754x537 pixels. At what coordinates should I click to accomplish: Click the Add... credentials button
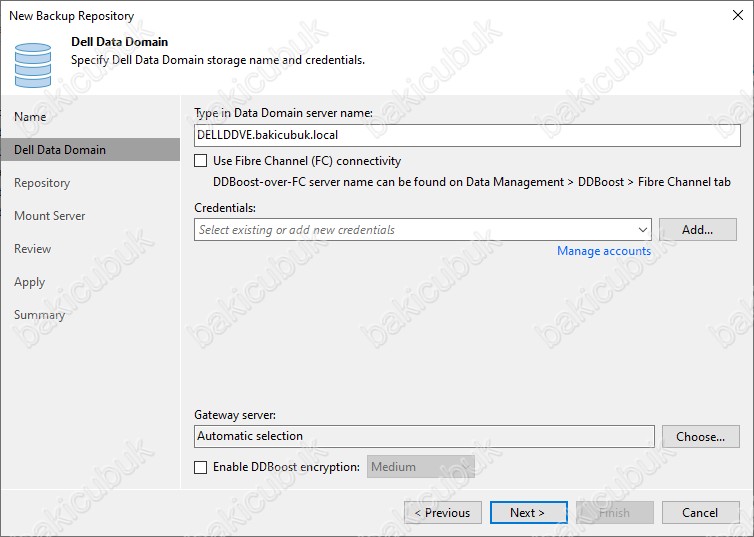tap(698, 230)
